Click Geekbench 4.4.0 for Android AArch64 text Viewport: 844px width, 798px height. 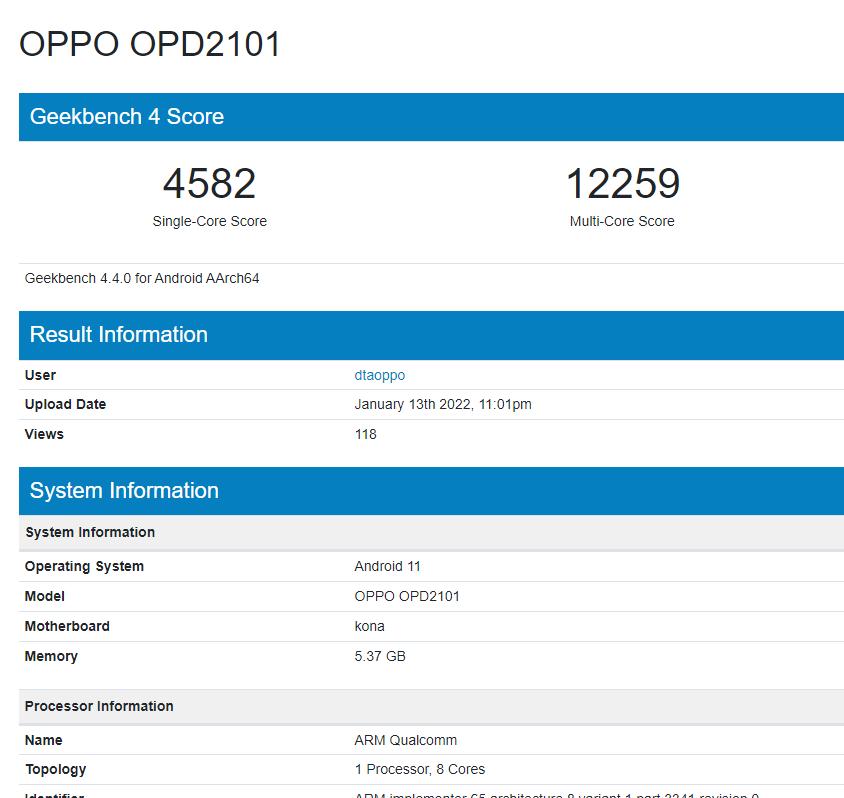pyautogui.click(x=142, y=278)
